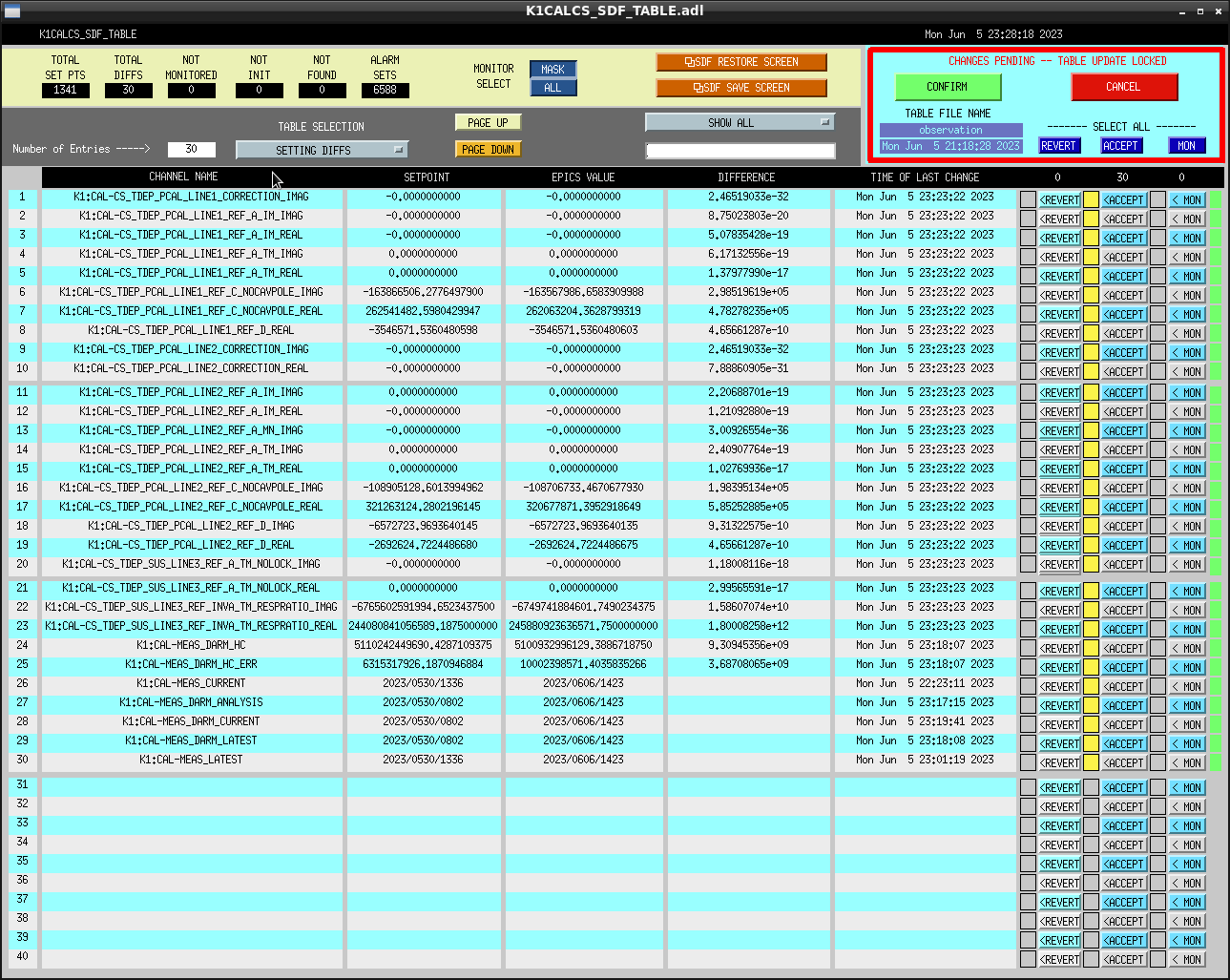Click REVERT for row 19 PCAL_LINE2_REF_D_REAL
Screen dimensions: 1230x980
click(1059, 546)
